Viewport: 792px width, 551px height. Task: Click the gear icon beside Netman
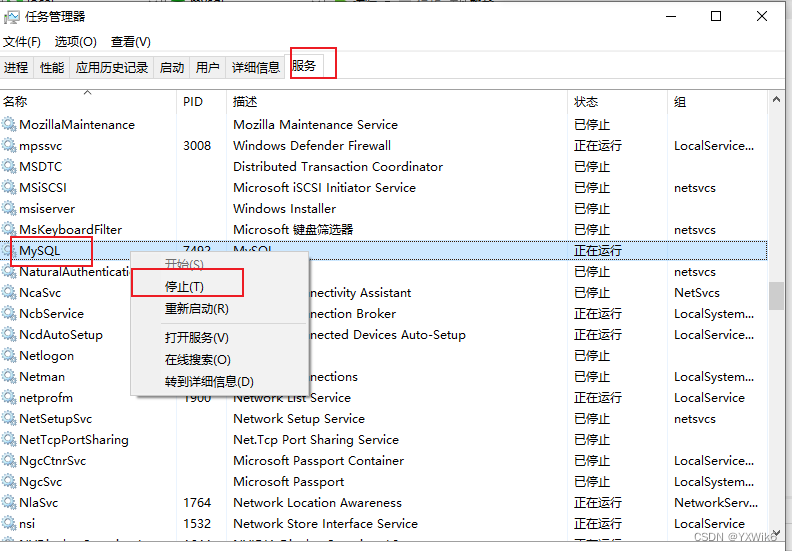9,377
